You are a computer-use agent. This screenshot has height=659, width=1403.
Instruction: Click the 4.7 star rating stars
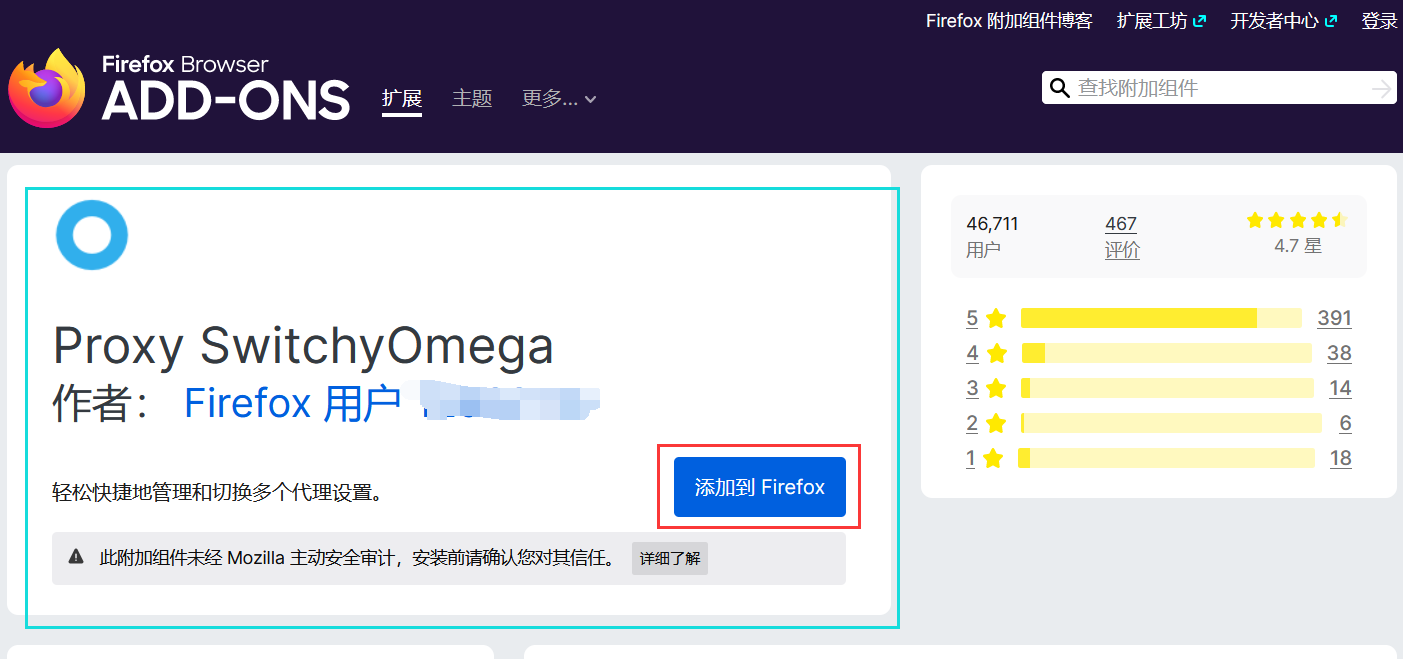click(1297, 220)
